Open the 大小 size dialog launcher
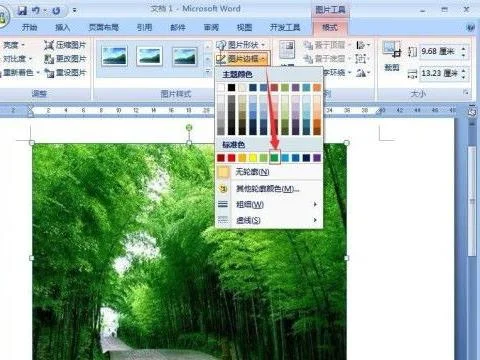The width and height of the screenshot is (480, 360). coord(466,93)
